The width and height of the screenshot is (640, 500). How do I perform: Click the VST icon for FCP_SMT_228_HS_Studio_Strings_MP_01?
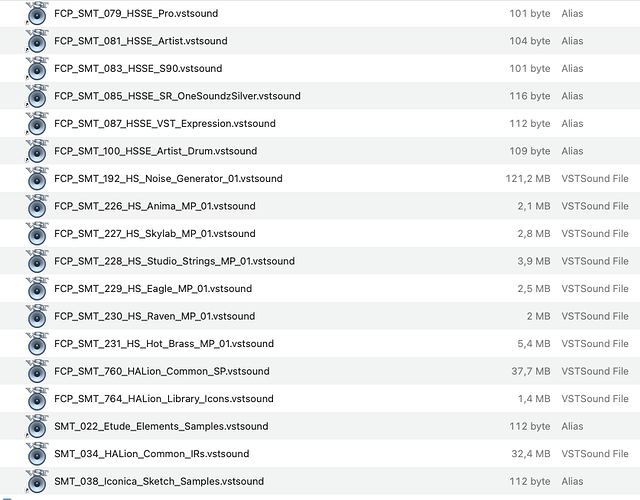36,262
